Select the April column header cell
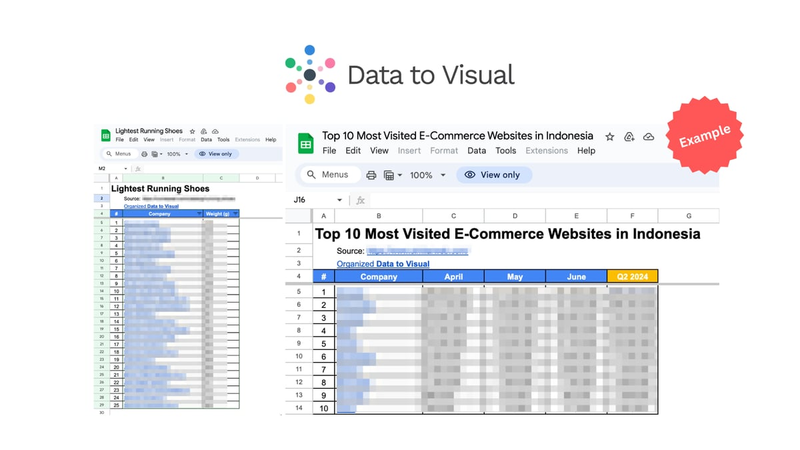800x450 pixels. pos(453,277)
